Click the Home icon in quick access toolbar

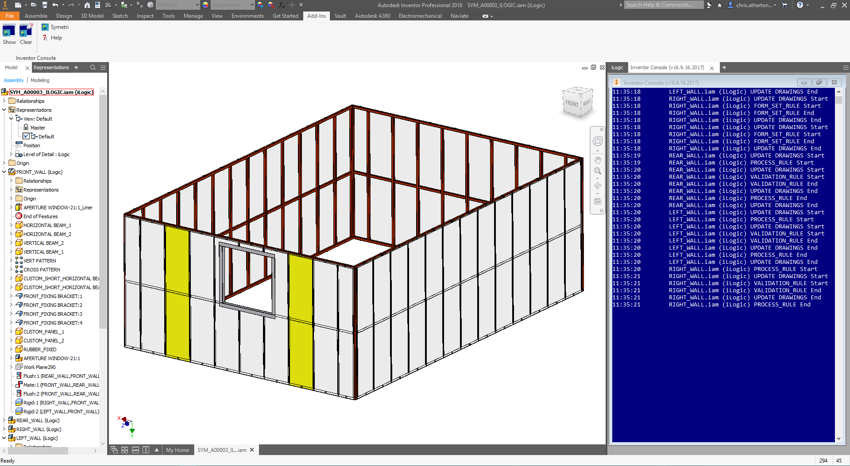(87, 5)
